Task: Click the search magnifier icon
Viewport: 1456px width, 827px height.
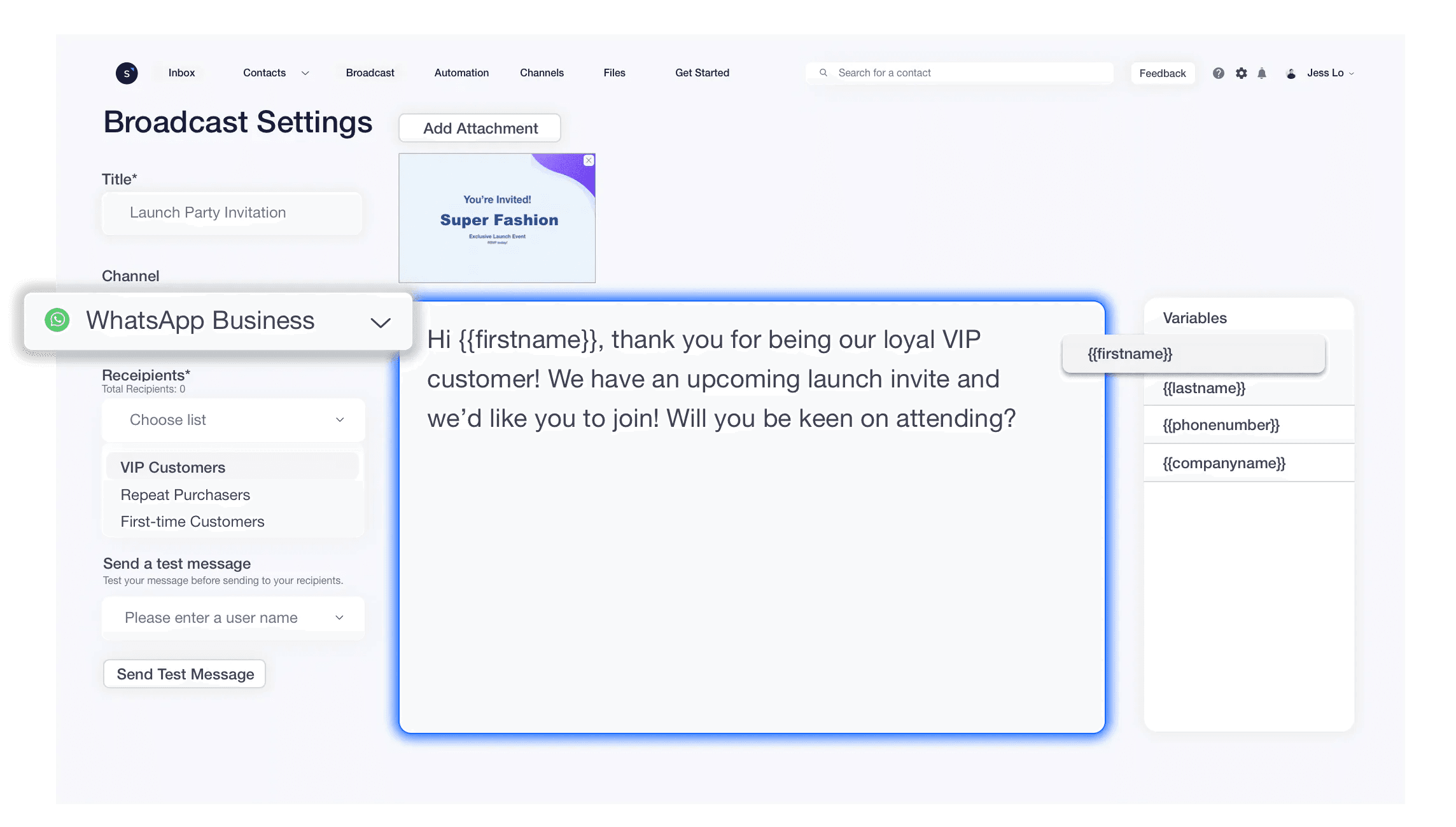Action: [823, 73]
